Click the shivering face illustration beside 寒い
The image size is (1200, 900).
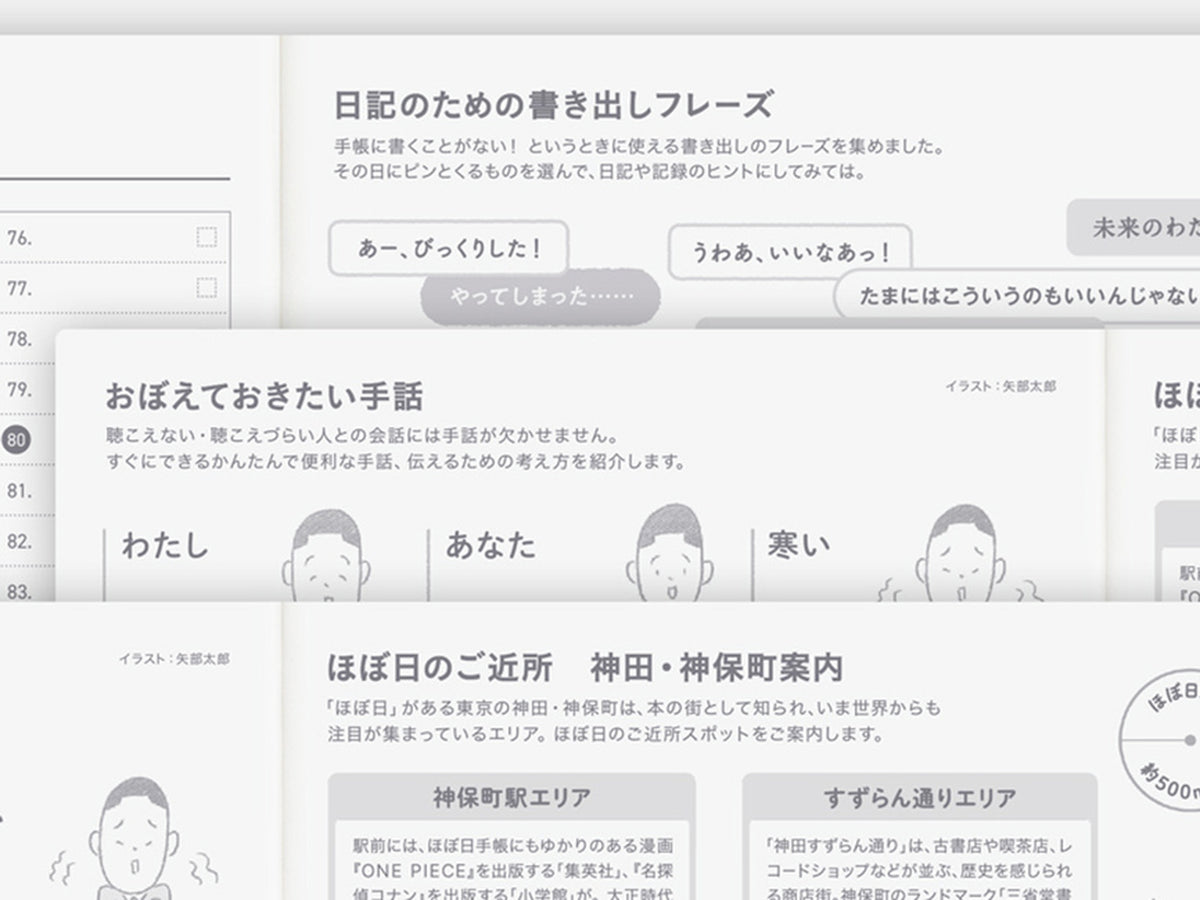(x=960, y=554)
